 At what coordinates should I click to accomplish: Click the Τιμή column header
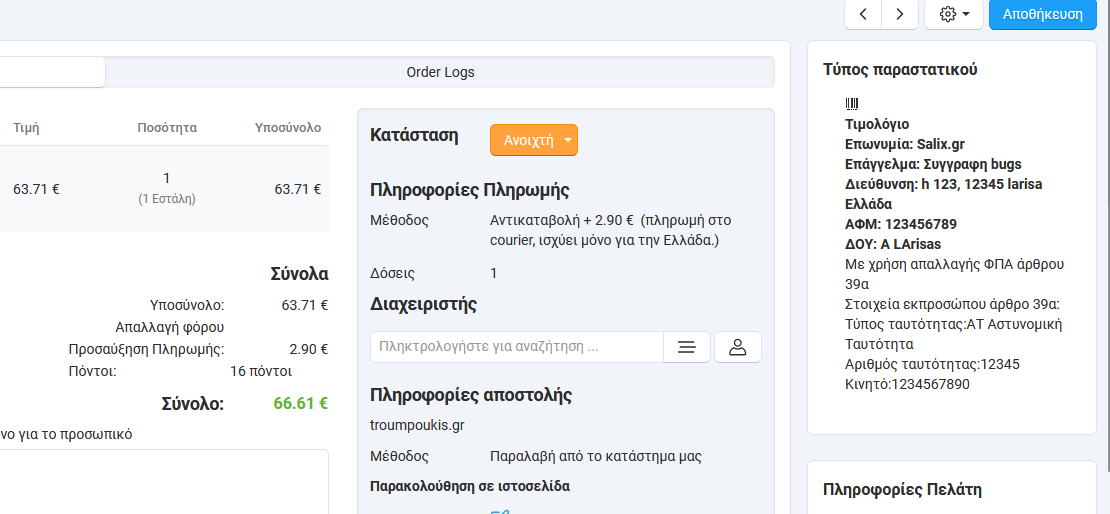tap(26, 127)
